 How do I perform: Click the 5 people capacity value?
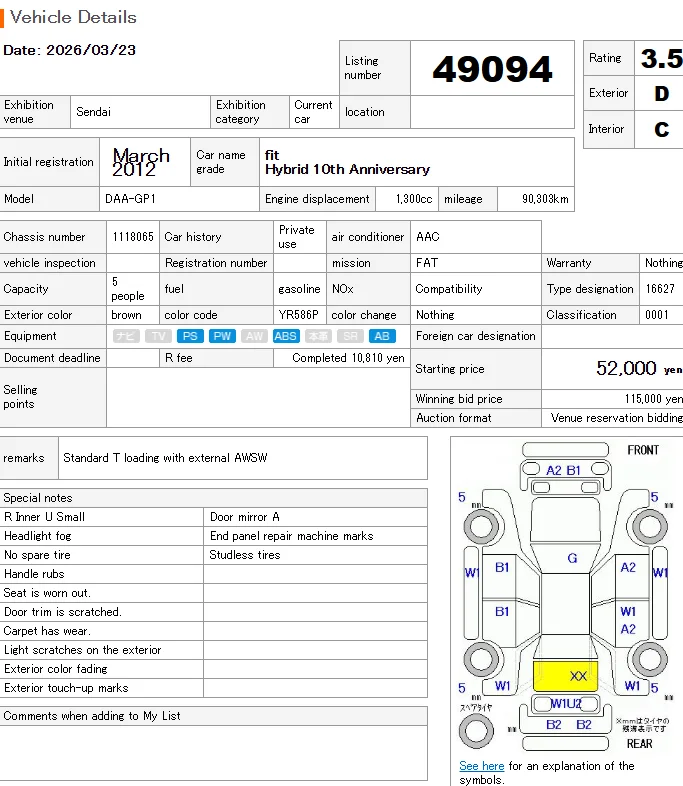(128, 289)
